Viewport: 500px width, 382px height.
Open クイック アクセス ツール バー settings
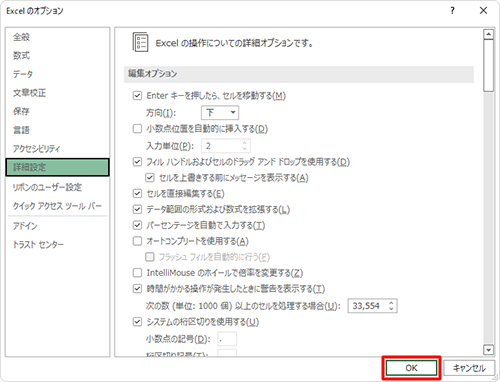coord(57,206)
